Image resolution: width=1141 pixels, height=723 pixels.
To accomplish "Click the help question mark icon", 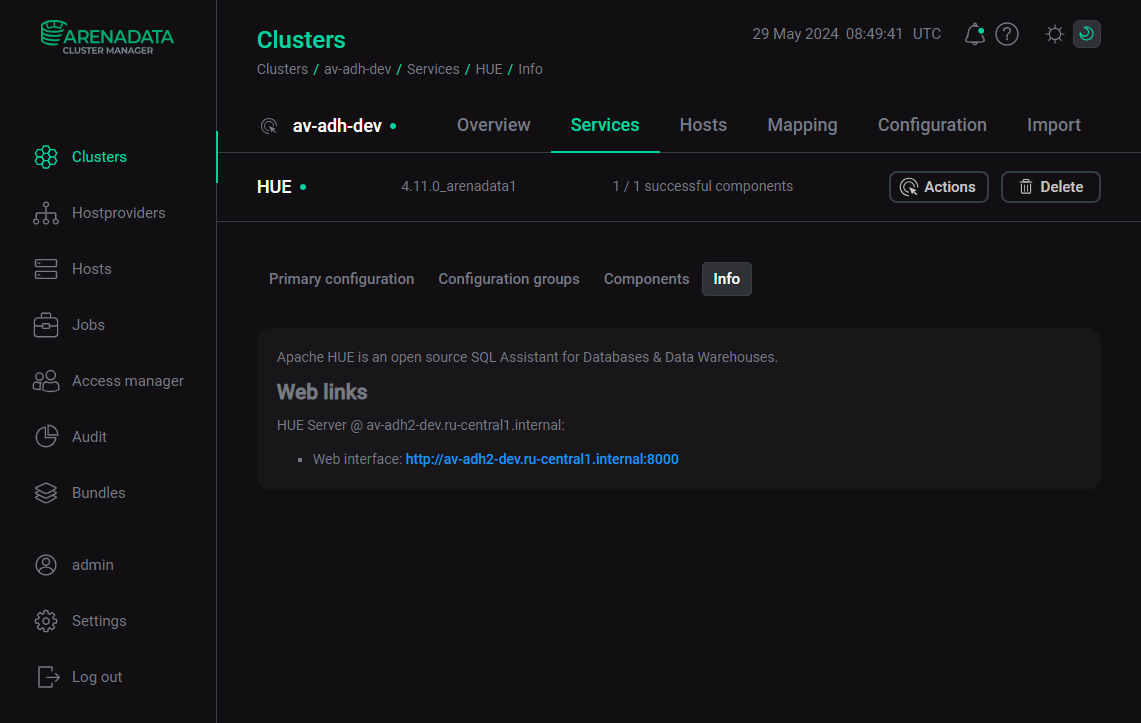I will click(1007, 35).
